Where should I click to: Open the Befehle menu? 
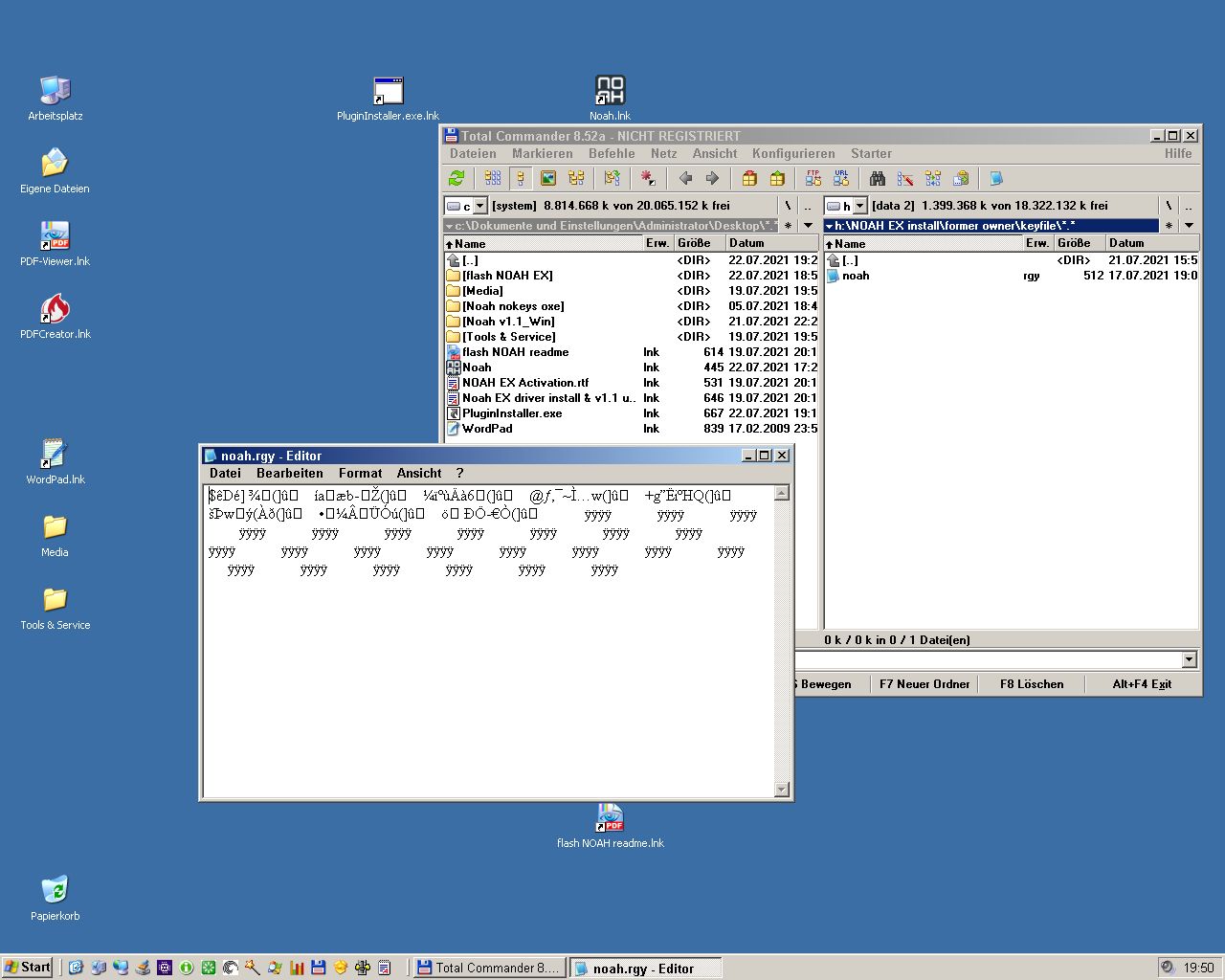click(612, 153)
